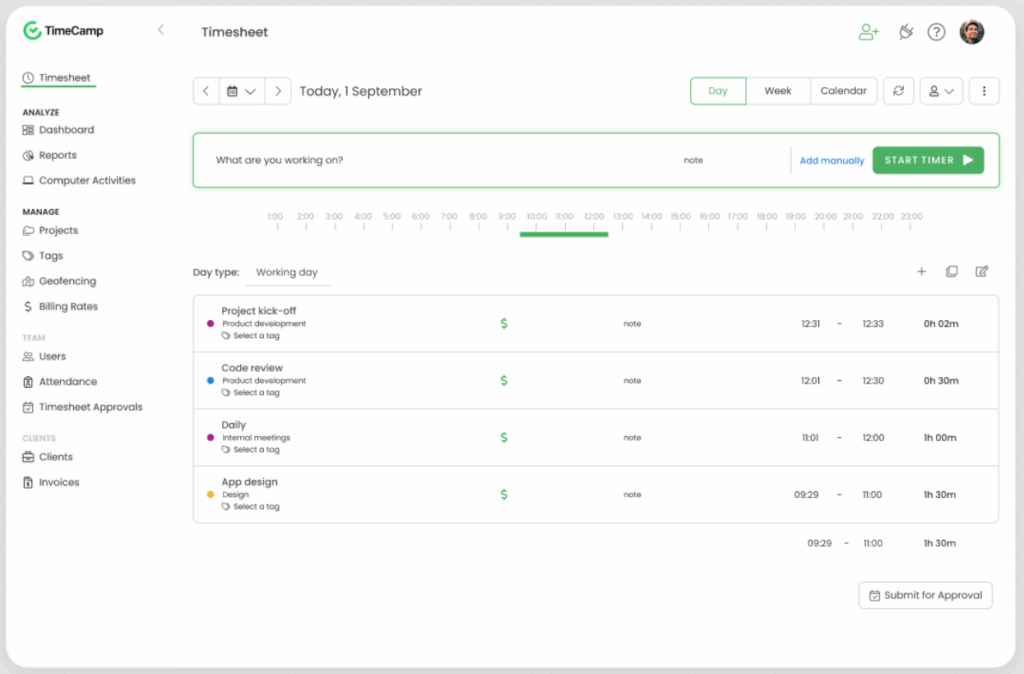Click the blue color dot of Code review

coord(210,380)
